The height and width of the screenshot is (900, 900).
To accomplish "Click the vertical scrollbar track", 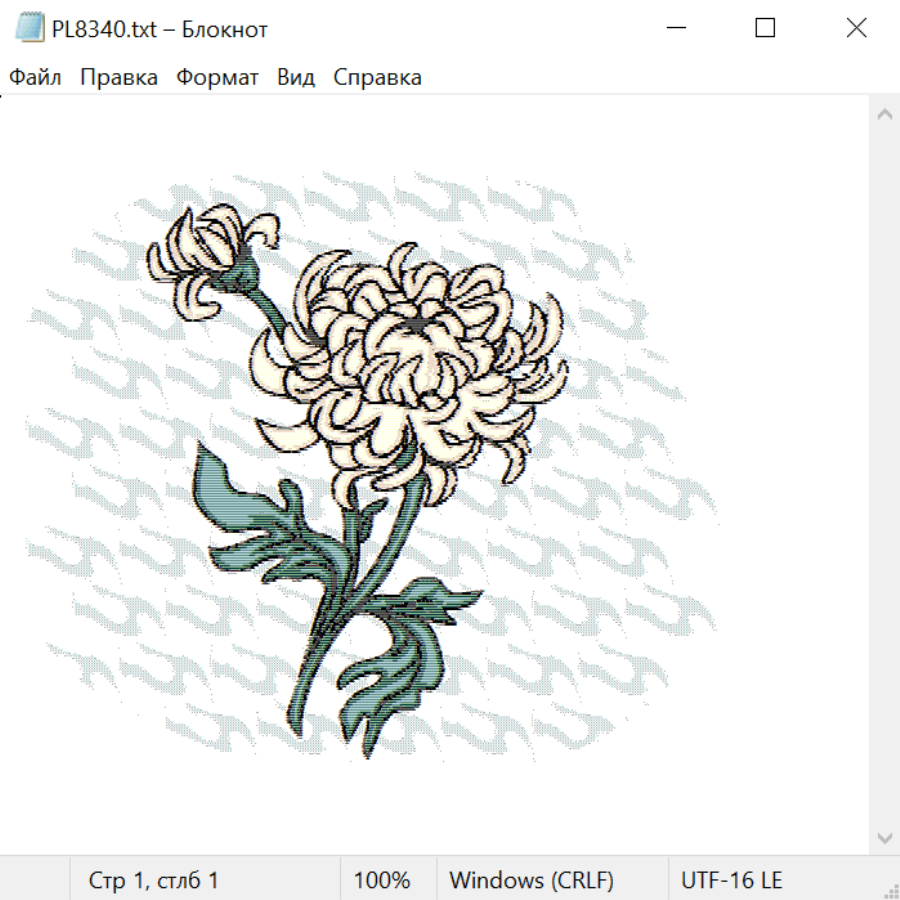I will click(x=885, y=476).
